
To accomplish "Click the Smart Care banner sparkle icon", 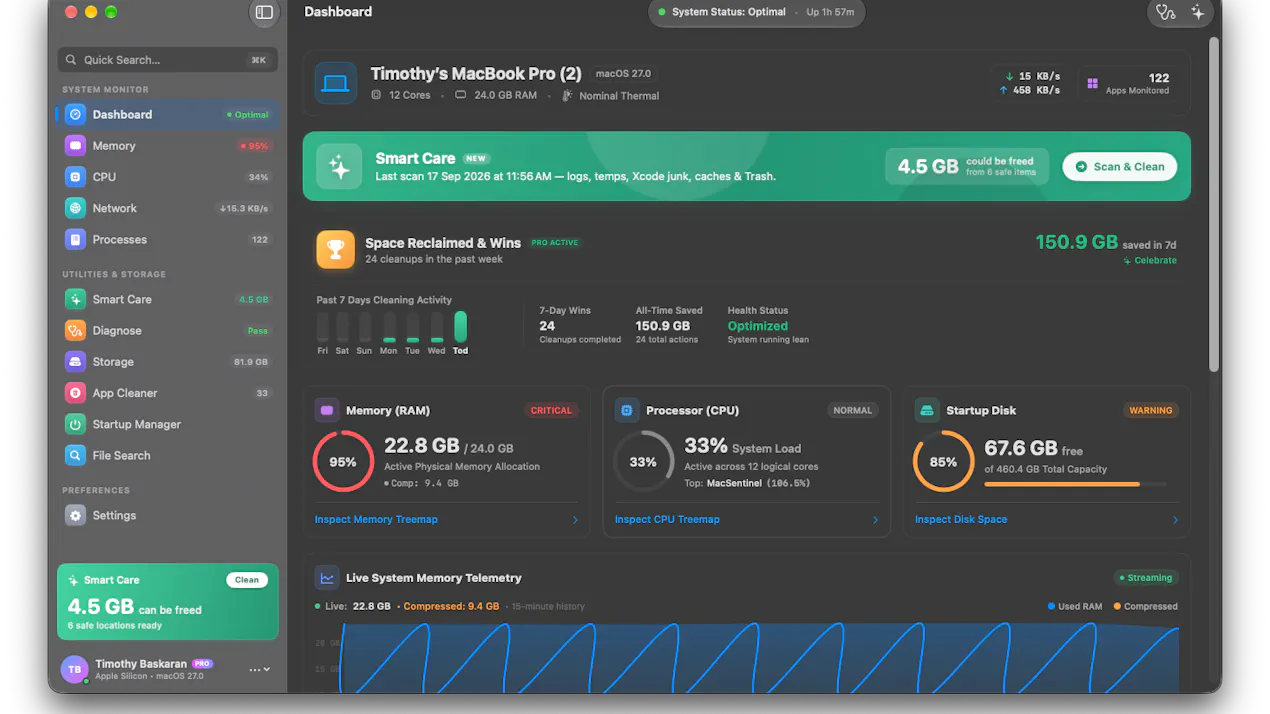I will 339,167.
